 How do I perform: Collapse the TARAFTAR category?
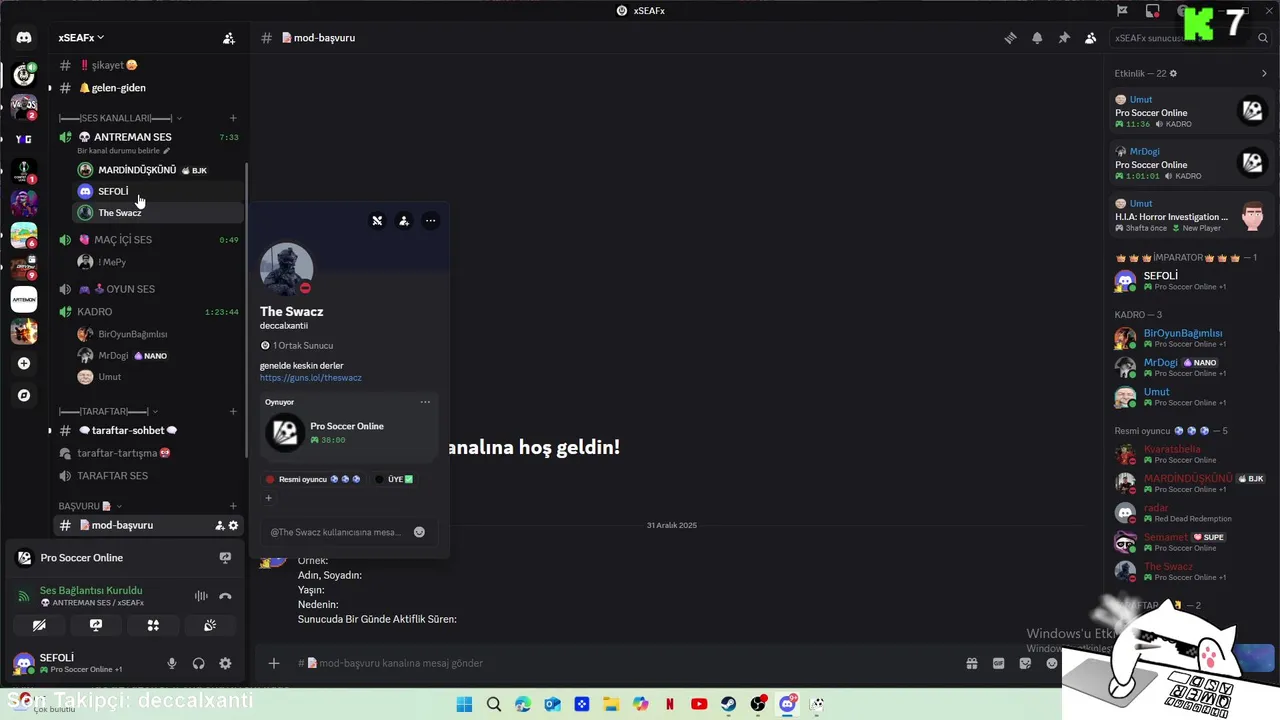tap(108, 411)
